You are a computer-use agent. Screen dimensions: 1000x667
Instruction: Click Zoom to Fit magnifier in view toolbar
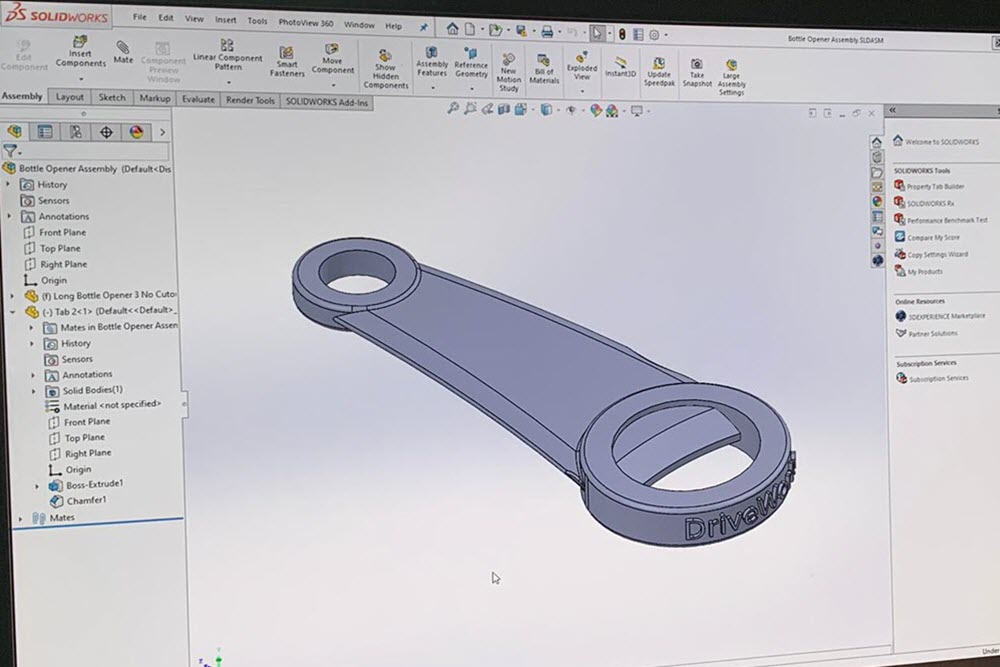[453, 108]
